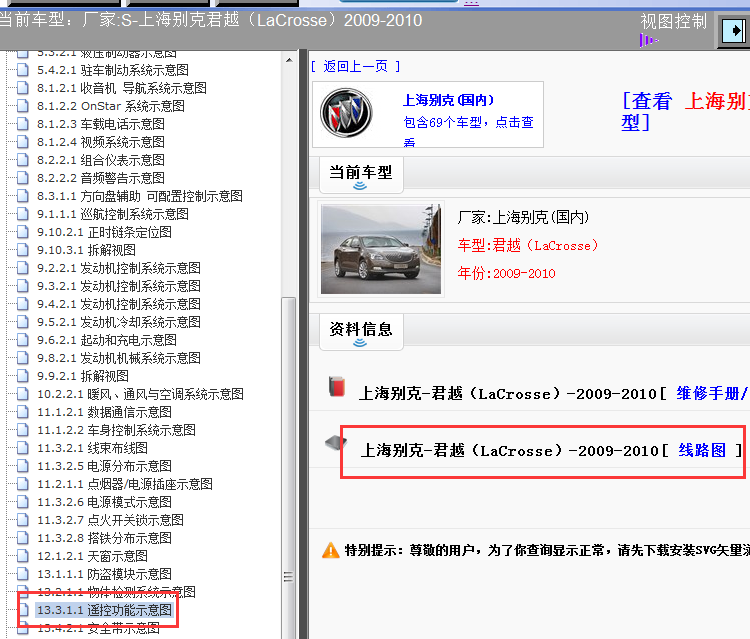Screen dimensions: 750x639
Task: Select 11.3.2.6 电源模式示意图
Action: pos(104,502)
